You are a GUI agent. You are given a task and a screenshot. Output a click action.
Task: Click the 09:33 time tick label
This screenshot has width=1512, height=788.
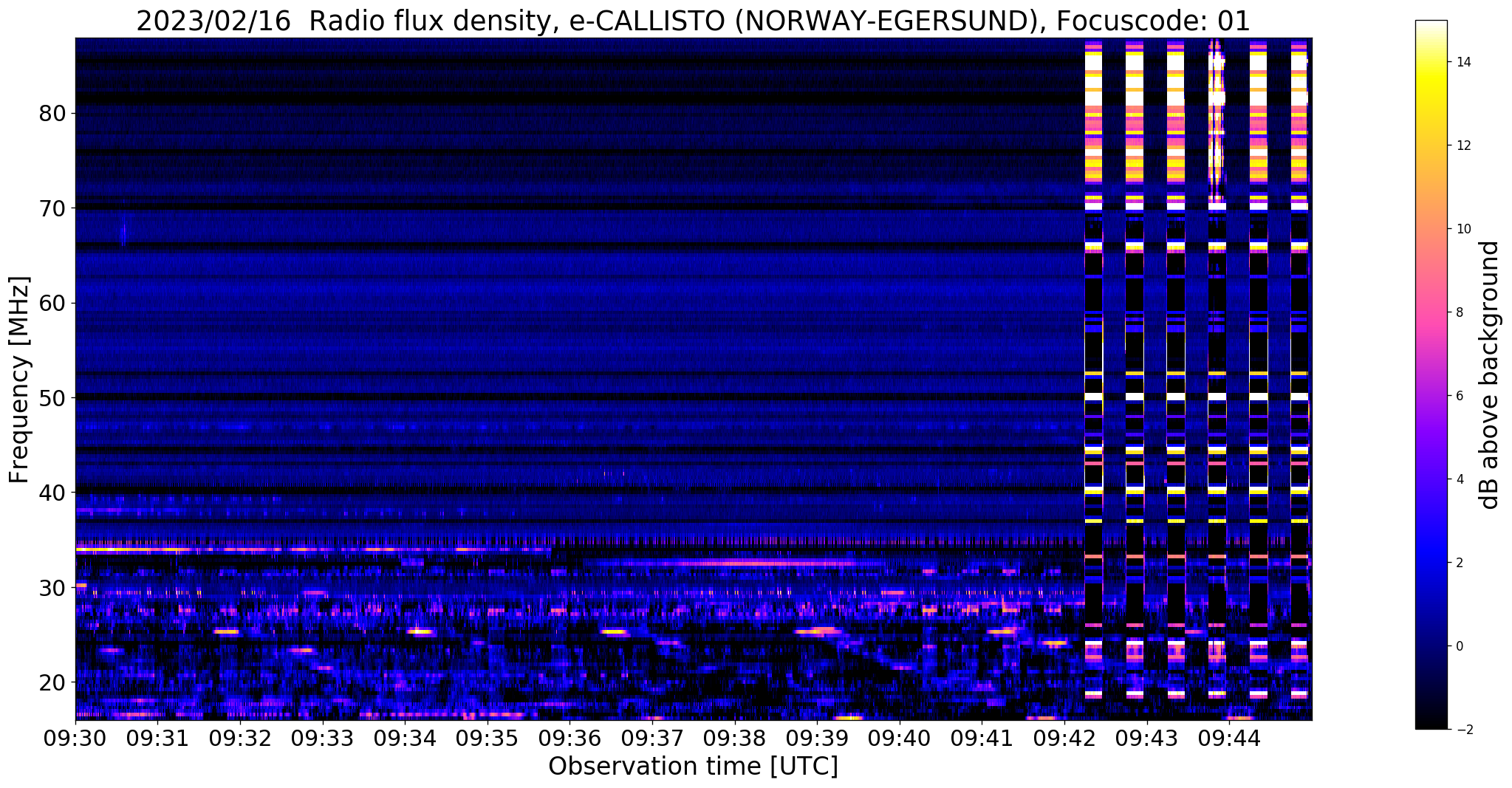pyautogui.click(x=322, y=739)
